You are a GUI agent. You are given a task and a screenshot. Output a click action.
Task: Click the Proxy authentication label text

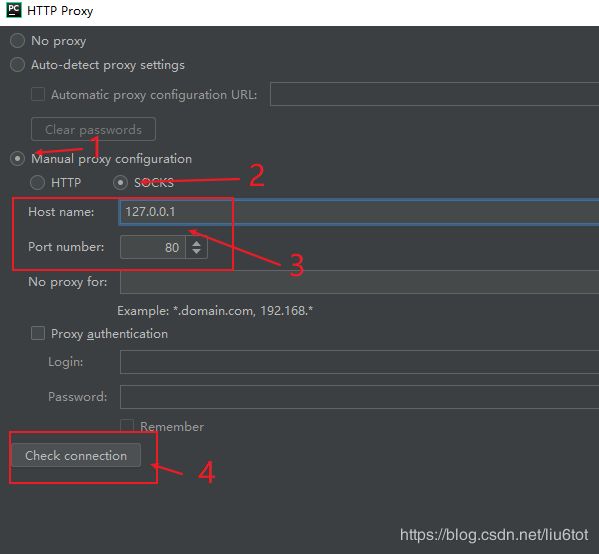point(109,334)
